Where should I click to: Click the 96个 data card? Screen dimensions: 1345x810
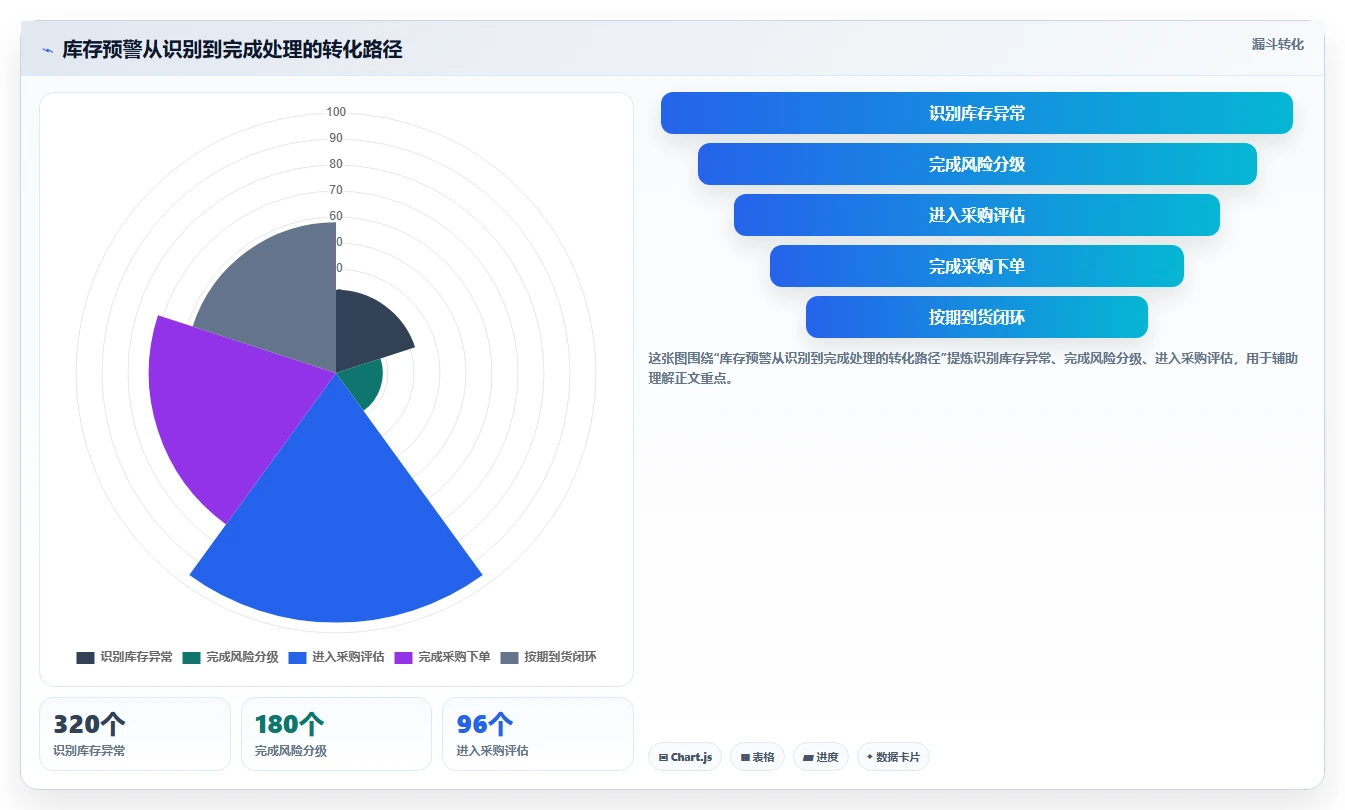click(538, 734)
